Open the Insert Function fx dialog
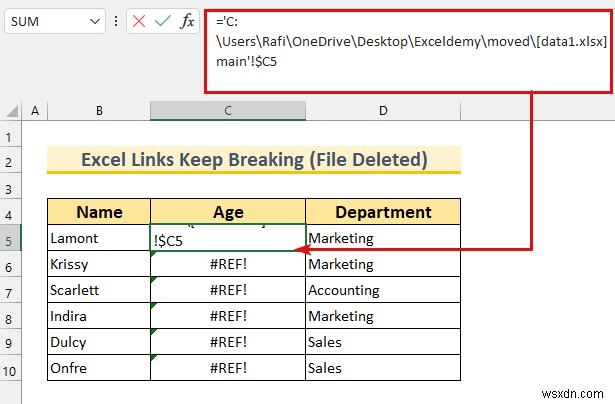The width and height of the screenshot is (615, 404). tap(187, 20)
